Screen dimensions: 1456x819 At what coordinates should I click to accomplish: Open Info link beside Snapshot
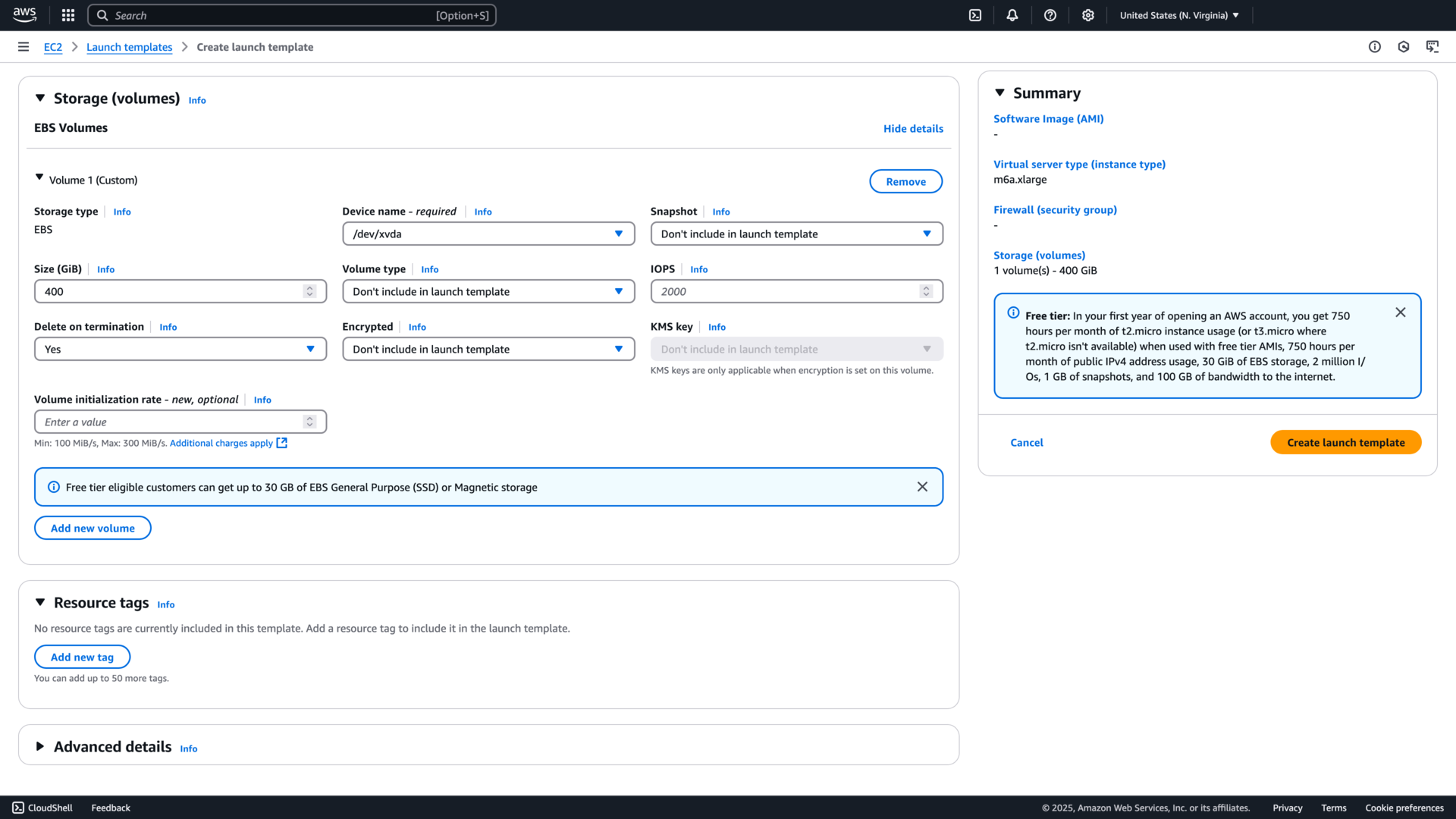[721, 212]
